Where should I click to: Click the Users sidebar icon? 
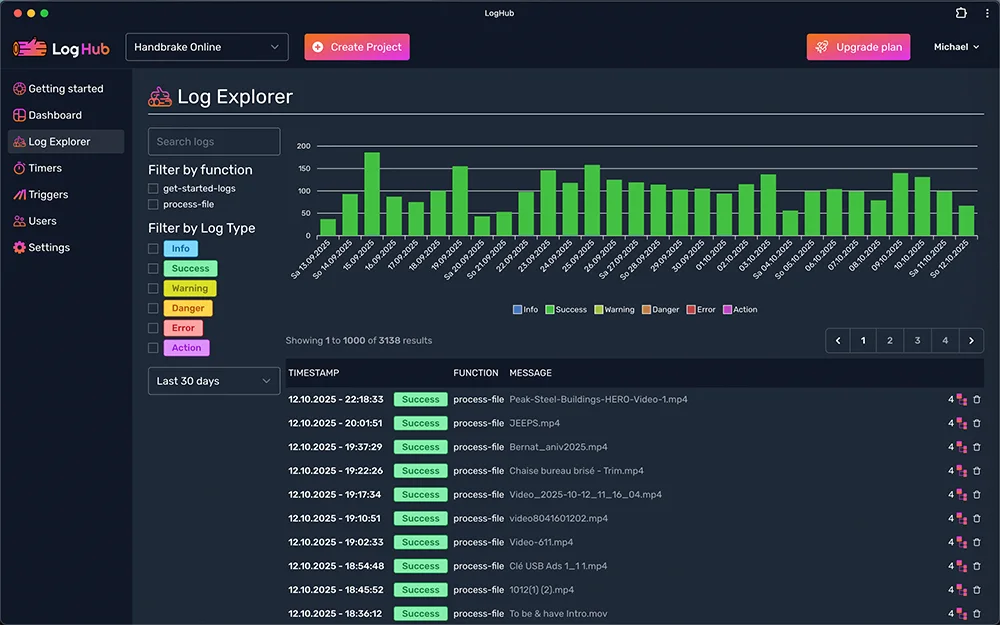coord(19,221)
